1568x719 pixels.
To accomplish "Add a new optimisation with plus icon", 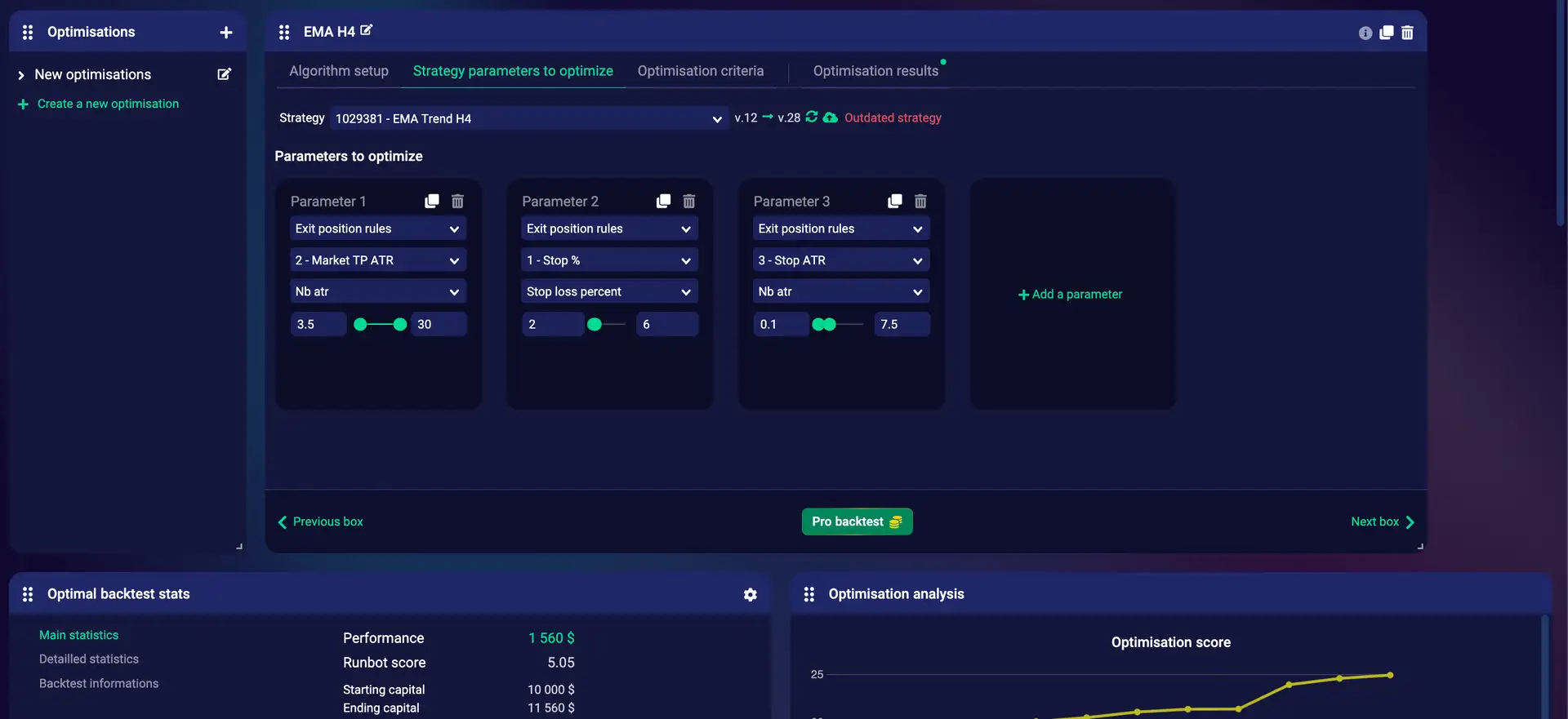I will tap(226, 33).
